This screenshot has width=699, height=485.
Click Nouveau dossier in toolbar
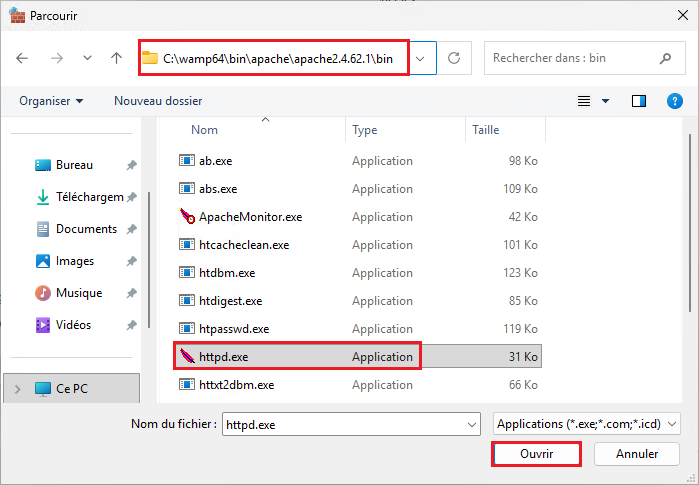point(158,101)
